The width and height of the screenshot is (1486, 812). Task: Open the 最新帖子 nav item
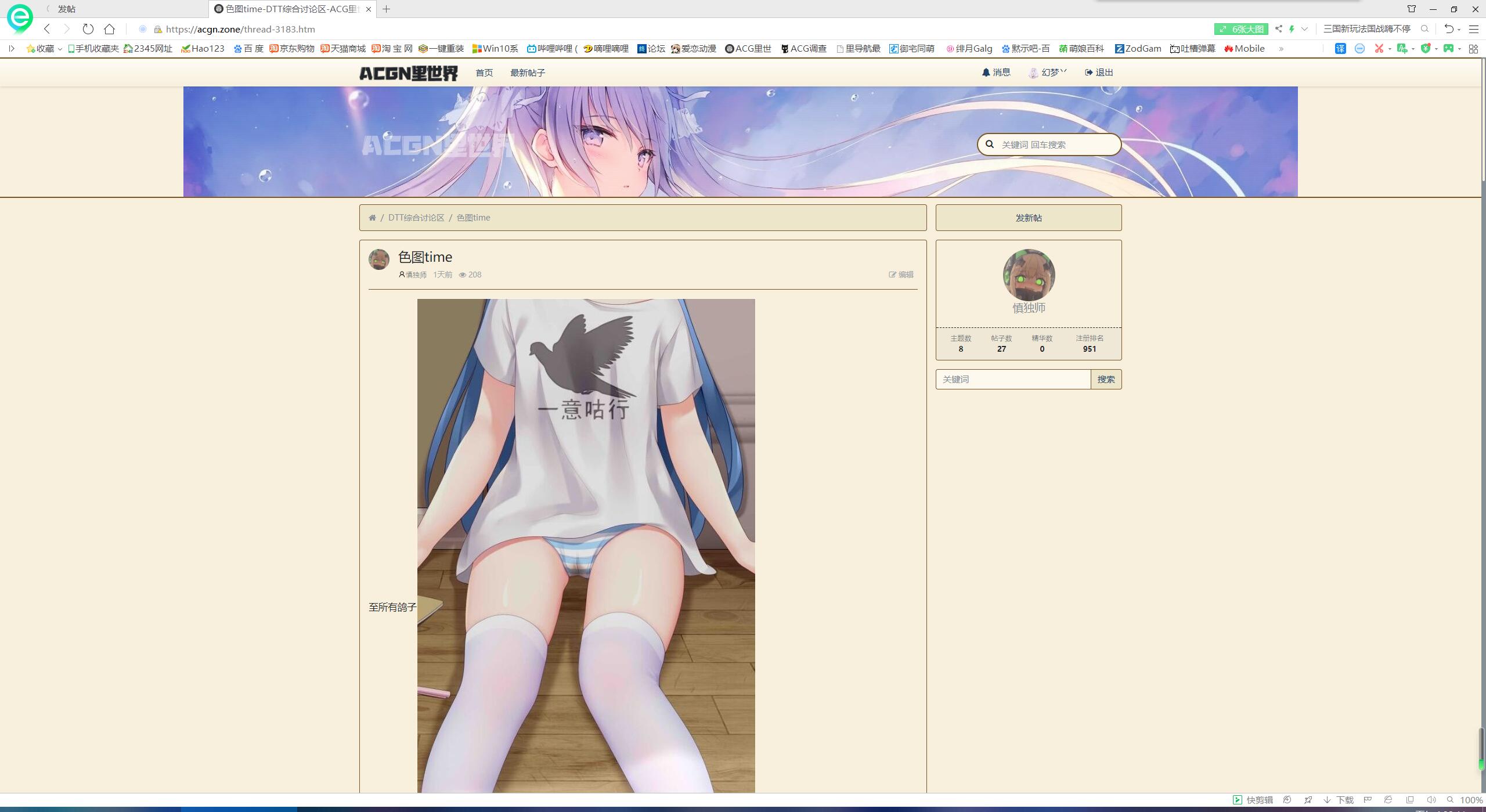(x=528, y=73)
